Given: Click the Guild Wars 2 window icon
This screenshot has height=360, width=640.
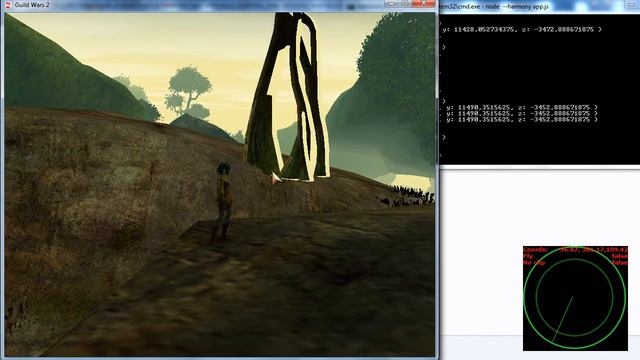Looking at the screenshot, I should click(8, 5).
